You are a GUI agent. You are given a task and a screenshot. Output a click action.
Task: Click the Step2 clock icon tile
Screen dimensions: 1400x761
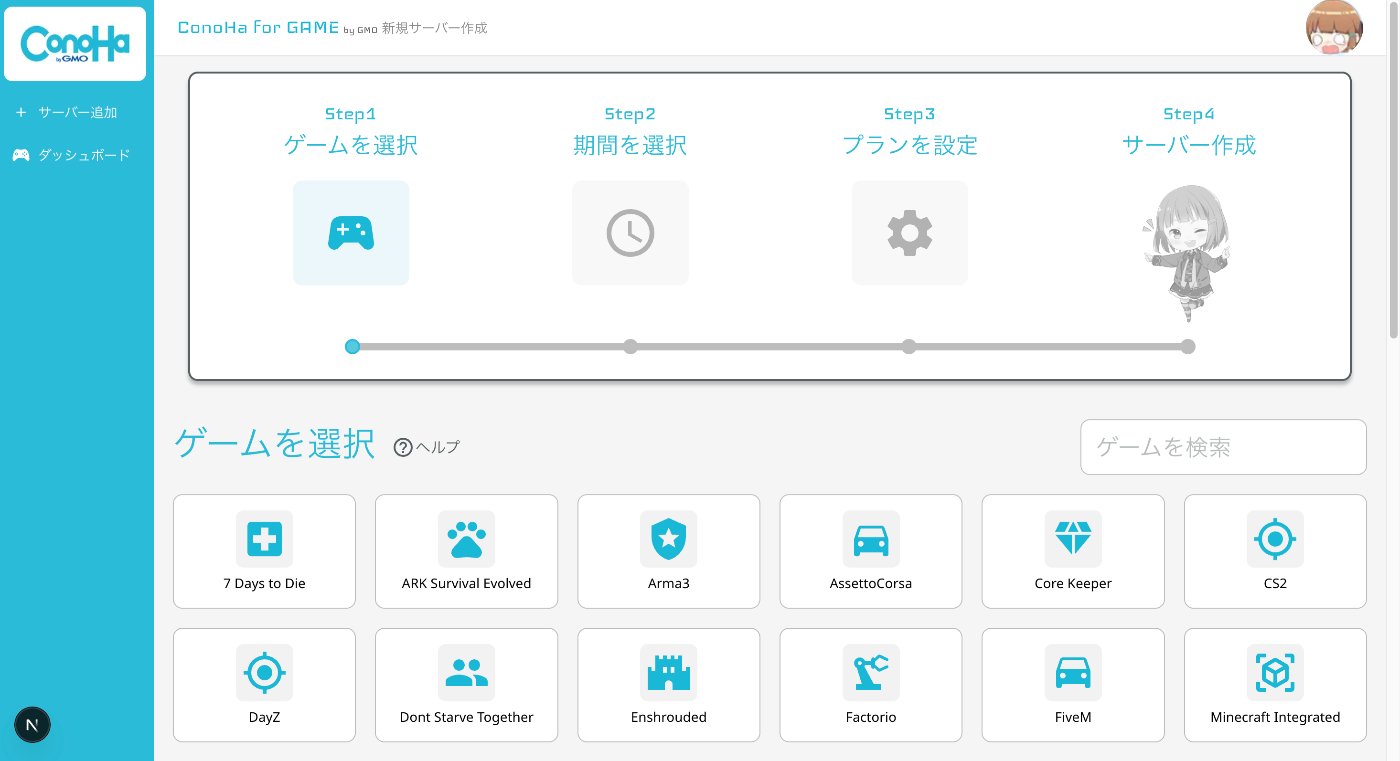[x=630, y=233]
